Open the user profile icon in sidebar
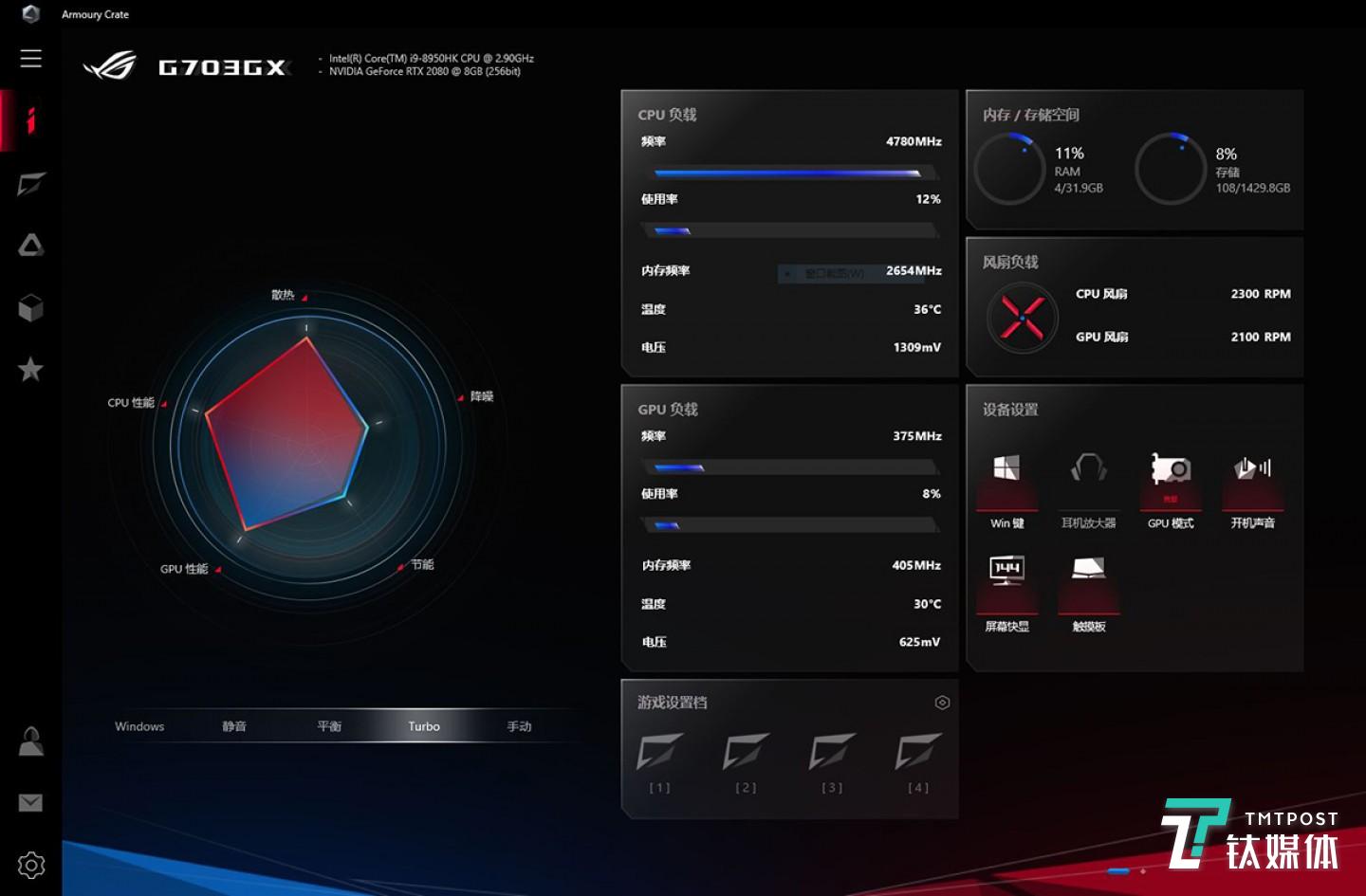This screenshot has height=896, width=1366. [x=31, y=741]
